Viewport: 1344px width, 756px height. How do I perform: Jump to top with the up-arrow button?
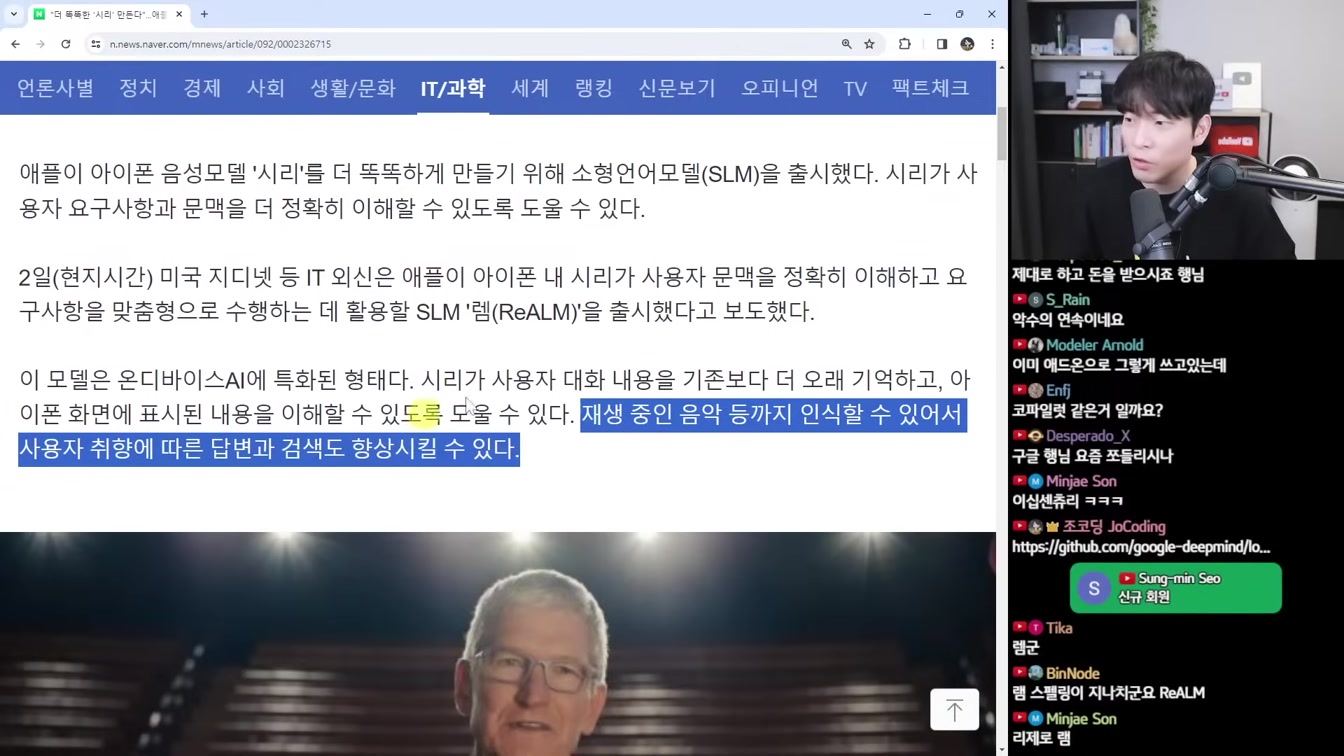(954, 709)
